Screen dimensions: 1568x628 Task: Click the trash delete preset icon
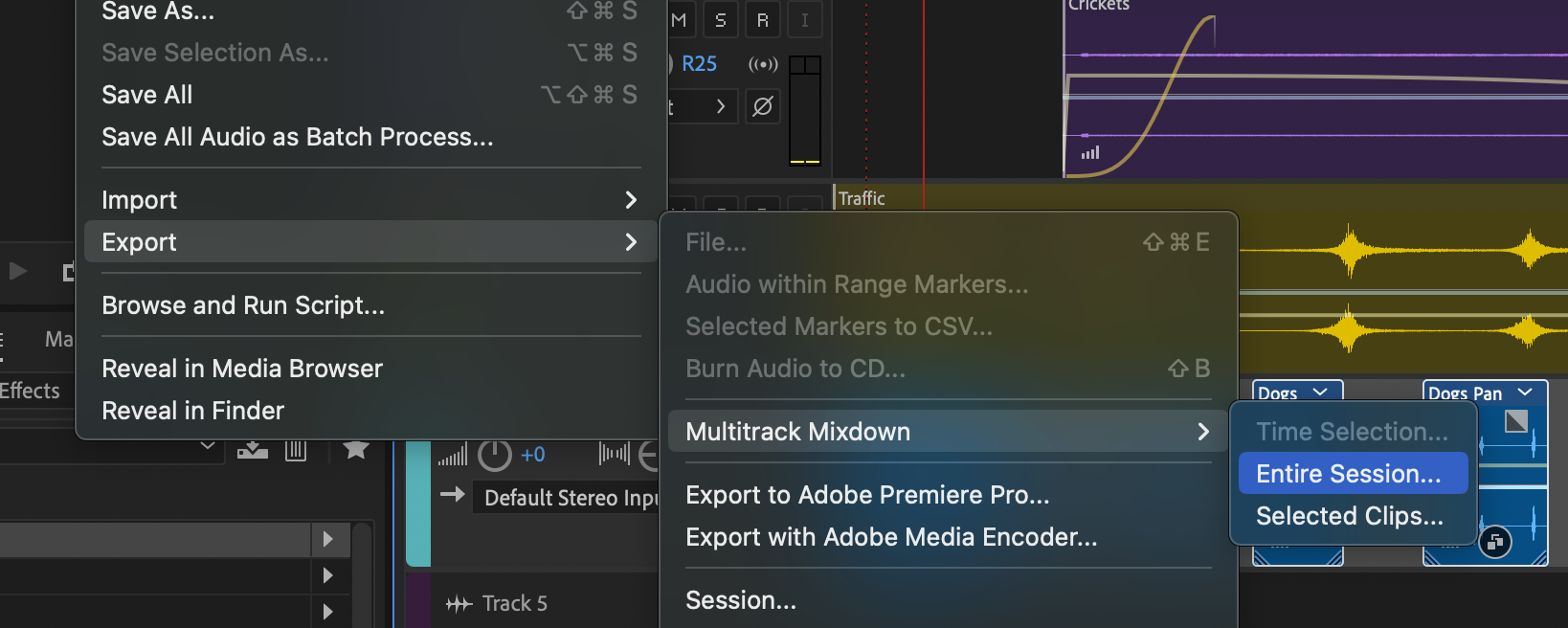(296, 450)
